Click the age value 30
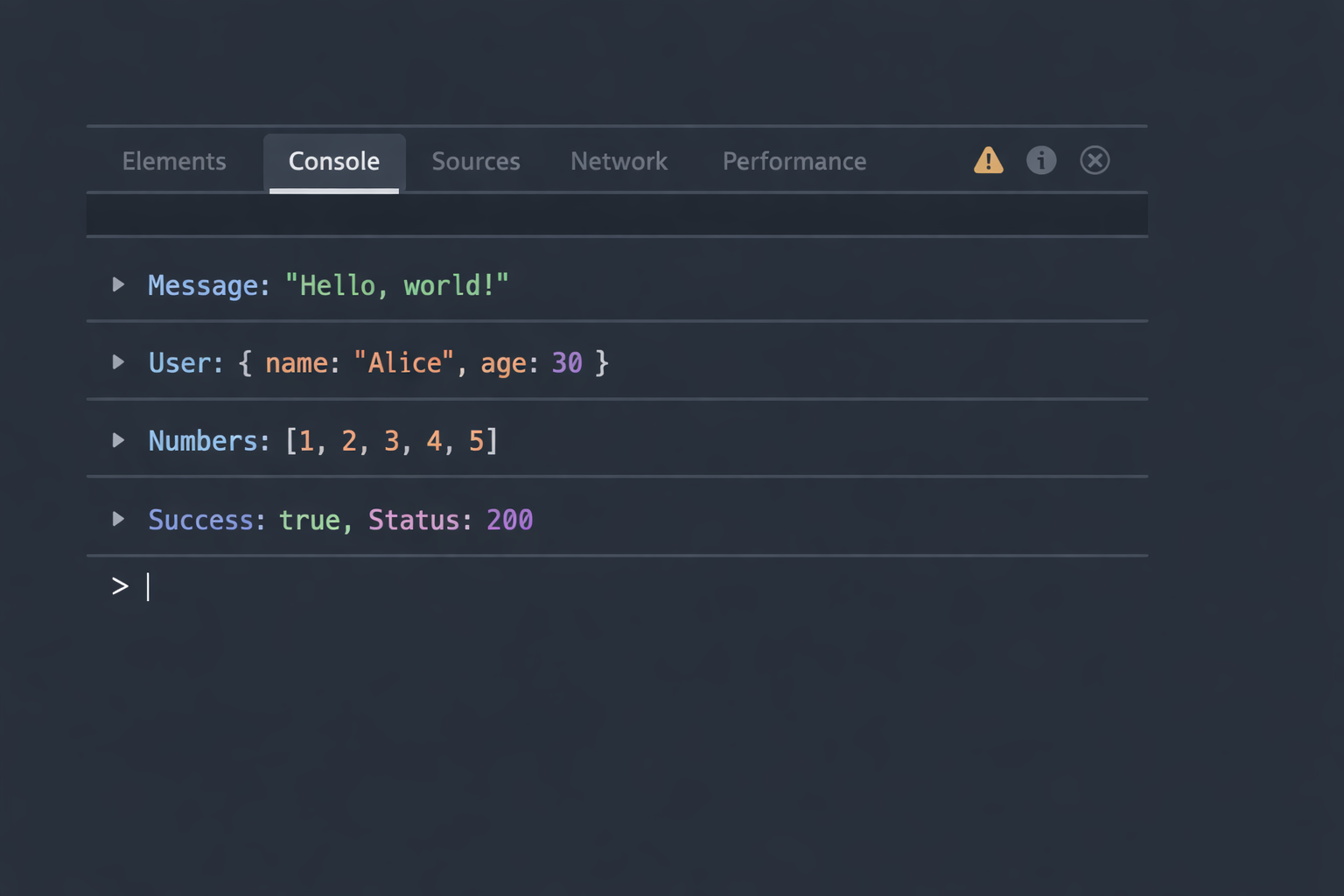Screen dimensions: 1344x896 [x=567, y=363]
